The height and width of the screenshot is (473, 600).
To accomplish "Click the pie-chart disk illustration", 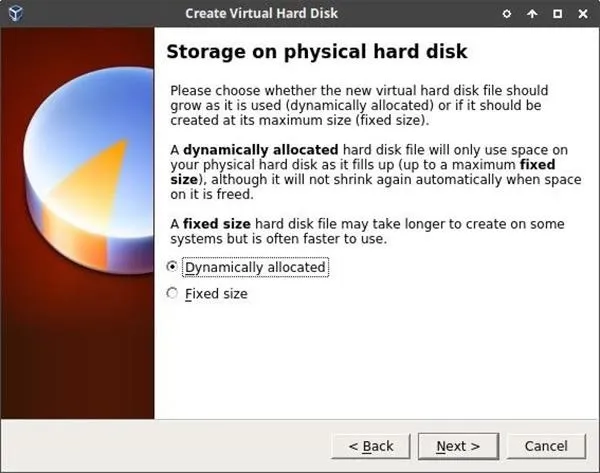I will click(x=89, y=170).
